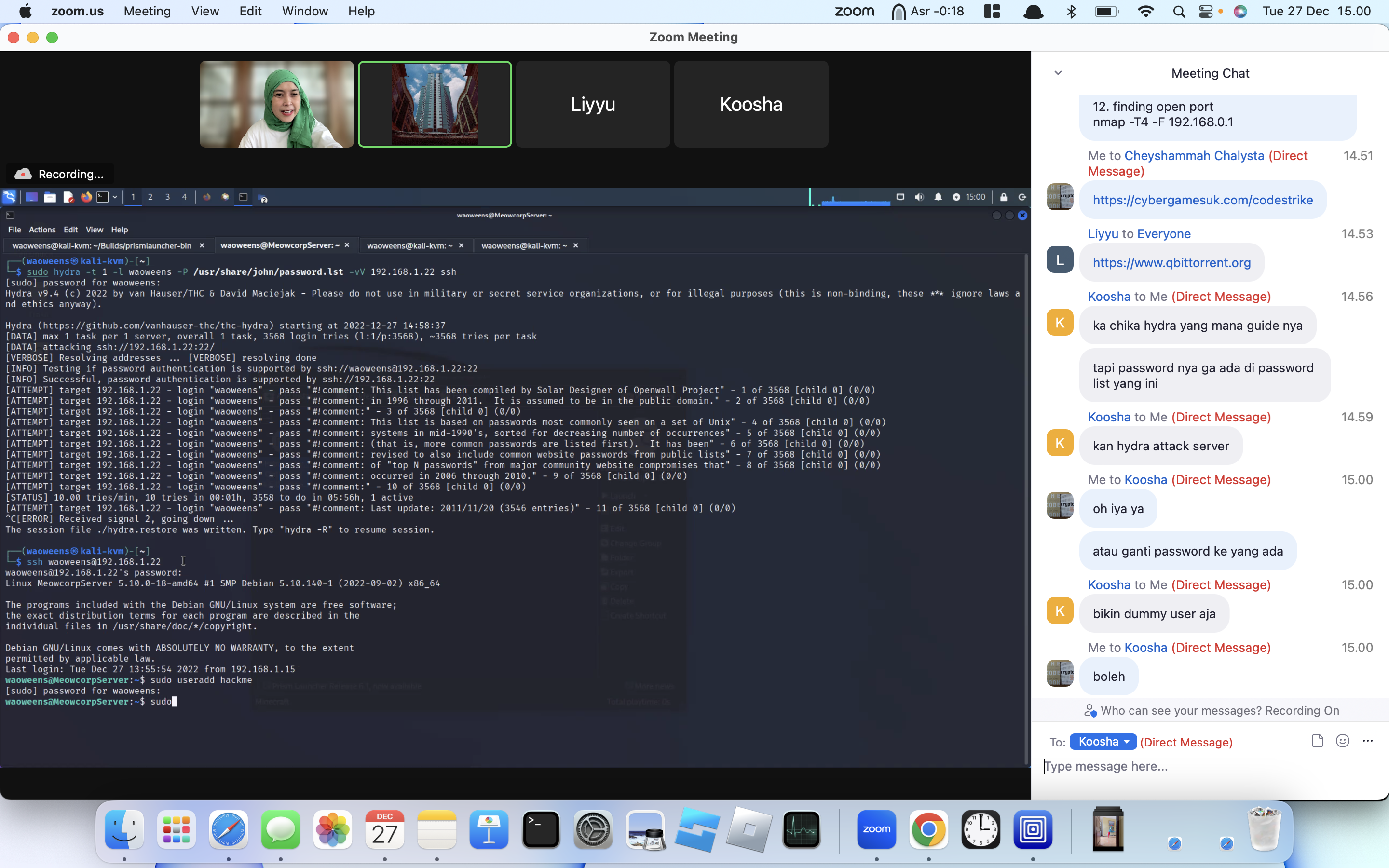This screenshot has width=1389, height=868.
Task: Open the chat more options ellipsis
Action: [1368, 741]
